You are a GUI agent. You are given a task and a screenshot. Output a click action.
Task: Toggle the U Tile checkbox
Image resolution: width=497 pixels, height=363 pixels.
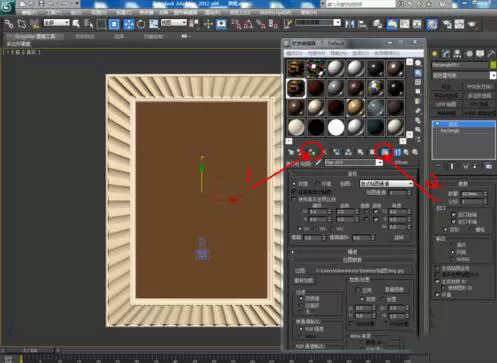376,212
